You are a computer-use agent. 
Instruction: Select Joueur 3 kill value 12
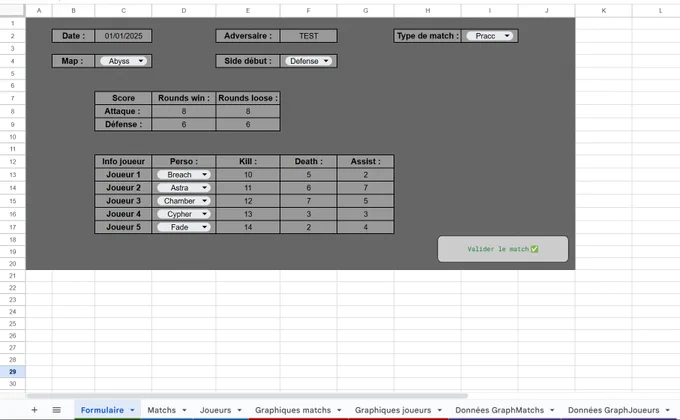248,201
